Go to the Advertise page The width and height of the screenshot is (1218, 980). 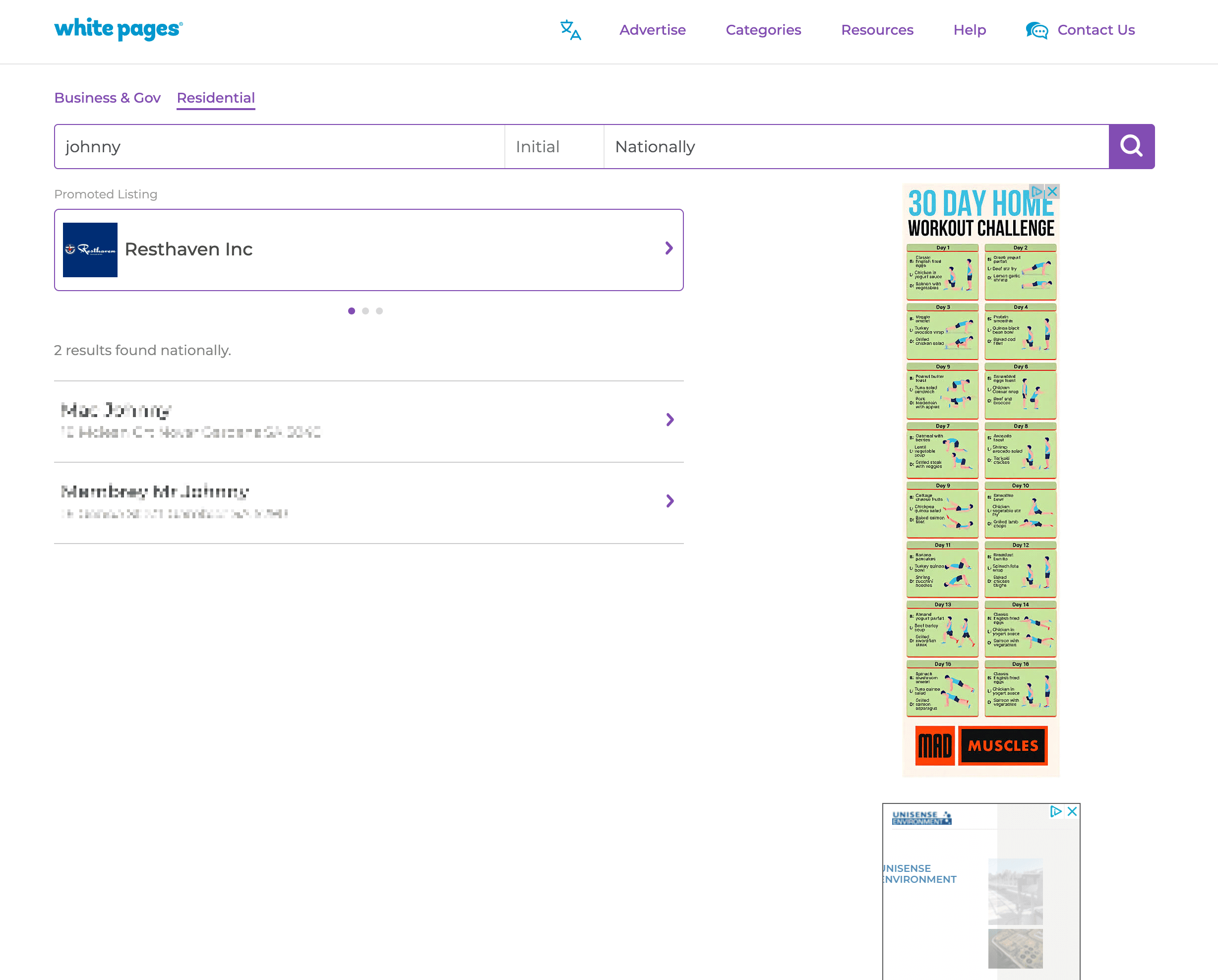[x=653, y=30]
